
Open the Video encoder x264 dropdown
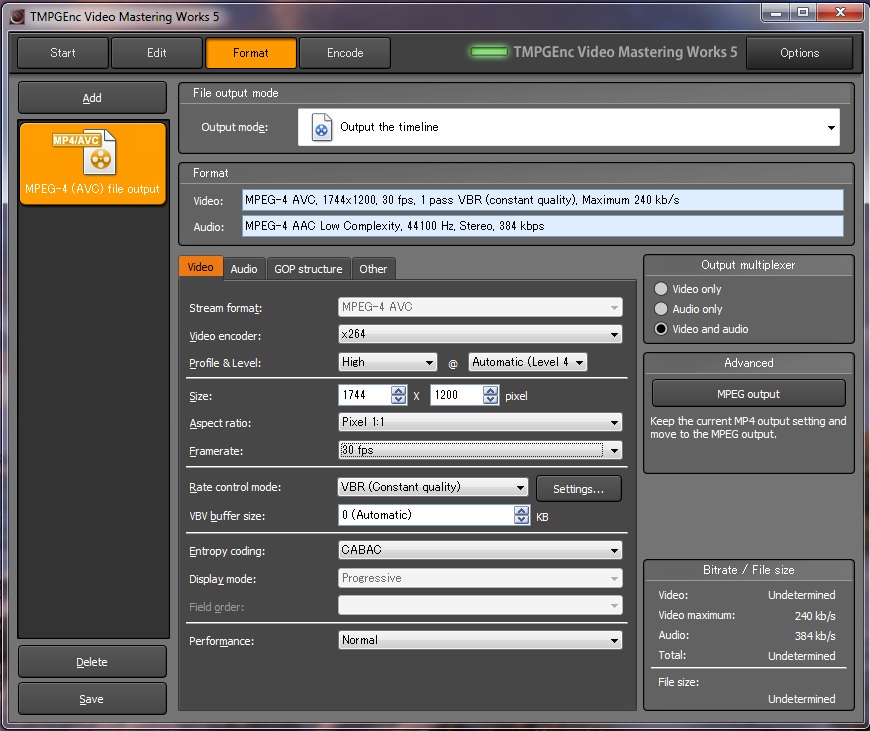(480, 334)
